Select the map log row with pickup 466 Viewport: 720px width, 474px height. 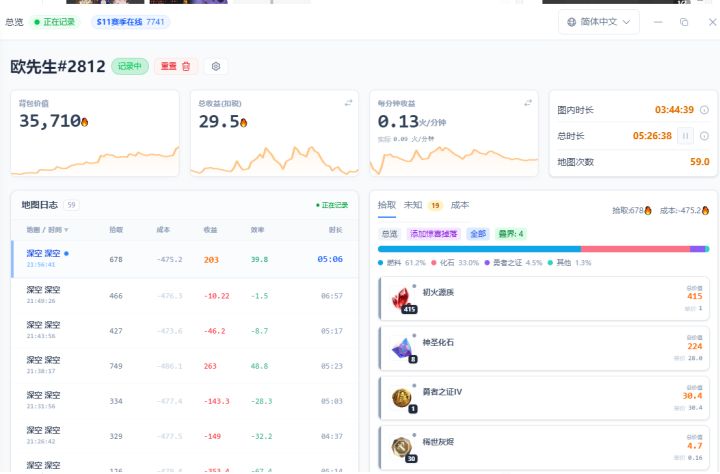pos(185,295)
